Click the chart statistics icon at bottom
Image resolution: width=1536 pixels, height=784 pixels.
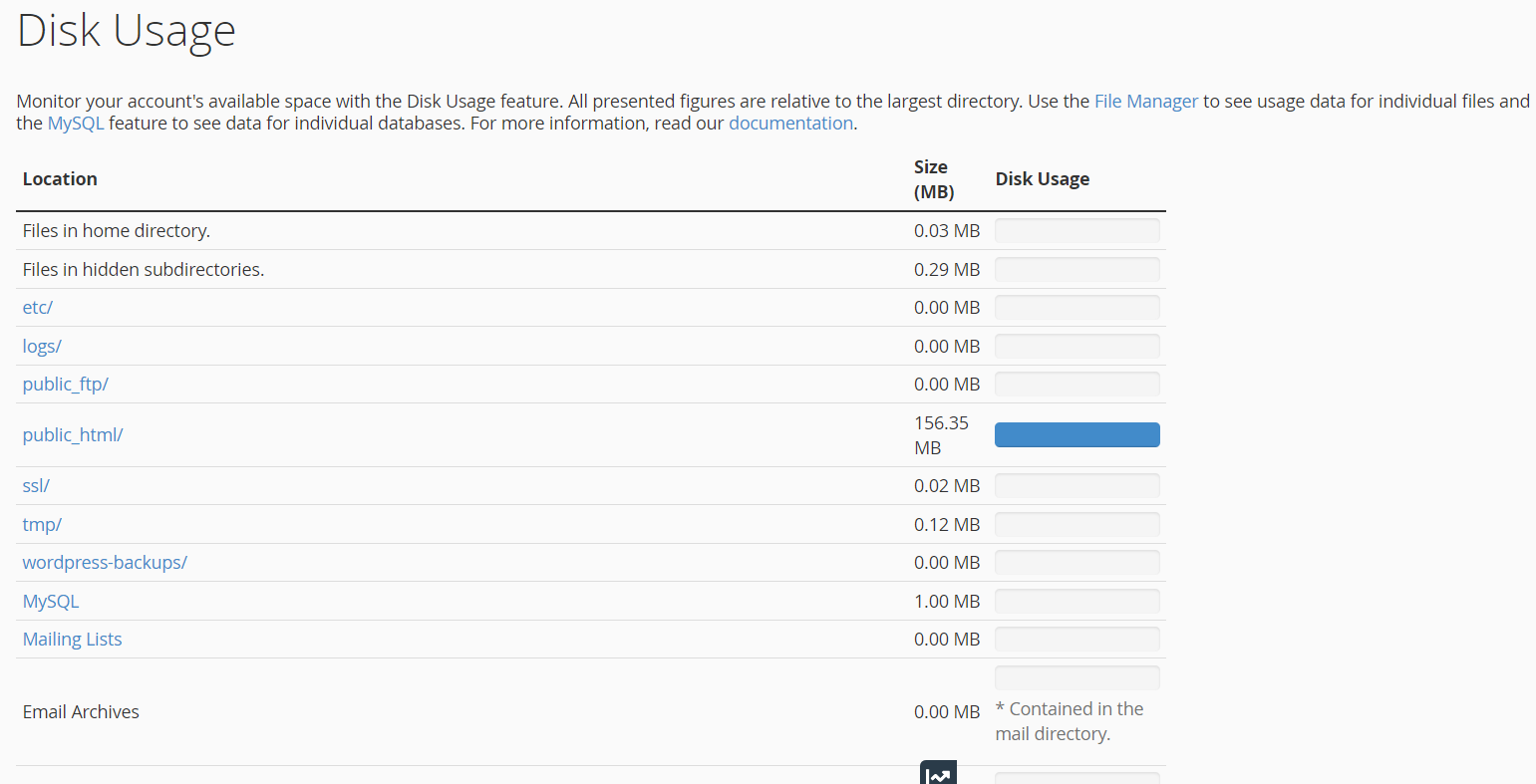point(938,774)
